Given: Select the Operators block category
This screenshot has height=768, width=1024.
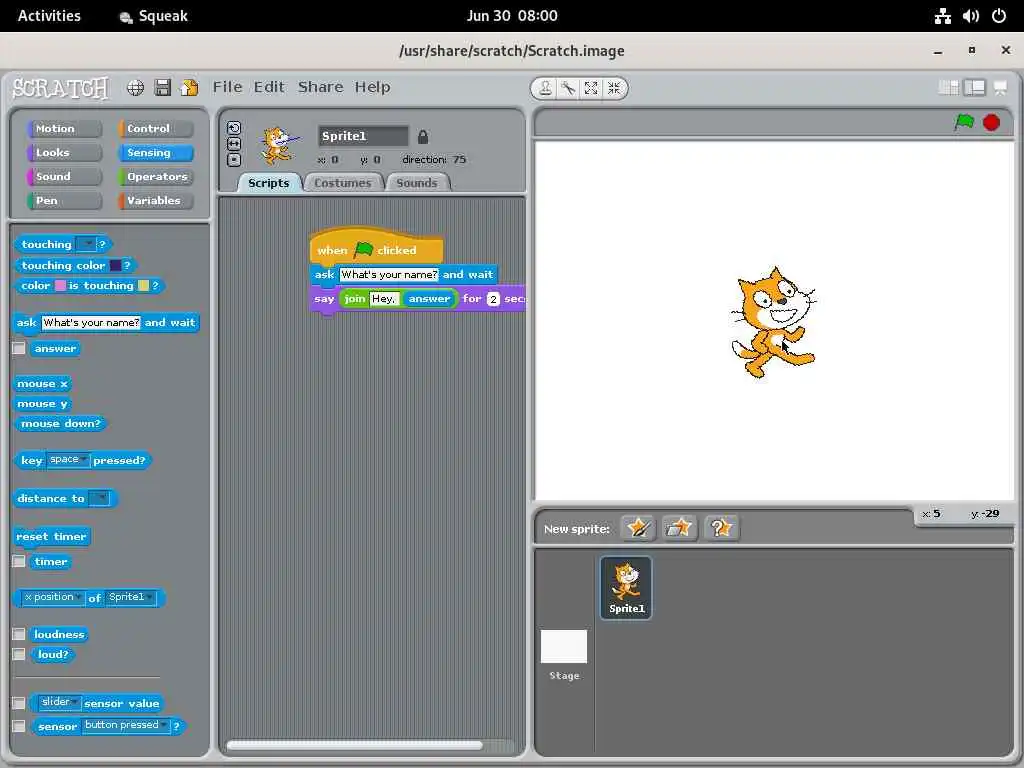Looking at the screenshot, I should click(156, 176).
